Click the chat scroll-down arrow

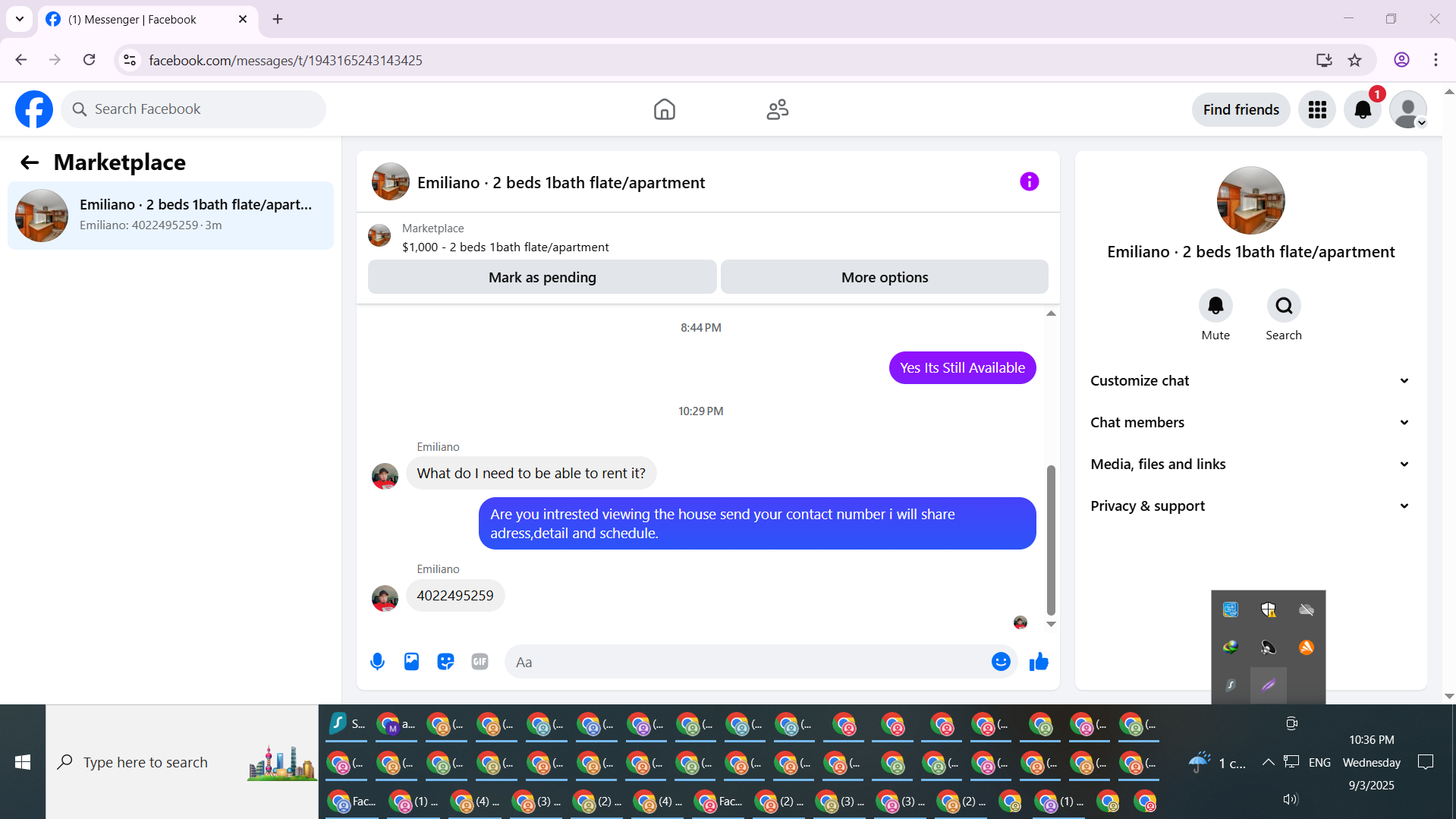click(x=1051, y=624)
